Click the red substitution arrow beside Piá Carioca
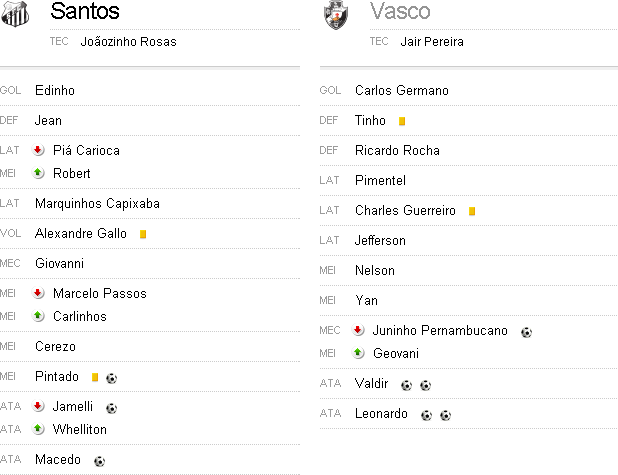Screen dimensions: 618x475 click(x=39, y=150)
